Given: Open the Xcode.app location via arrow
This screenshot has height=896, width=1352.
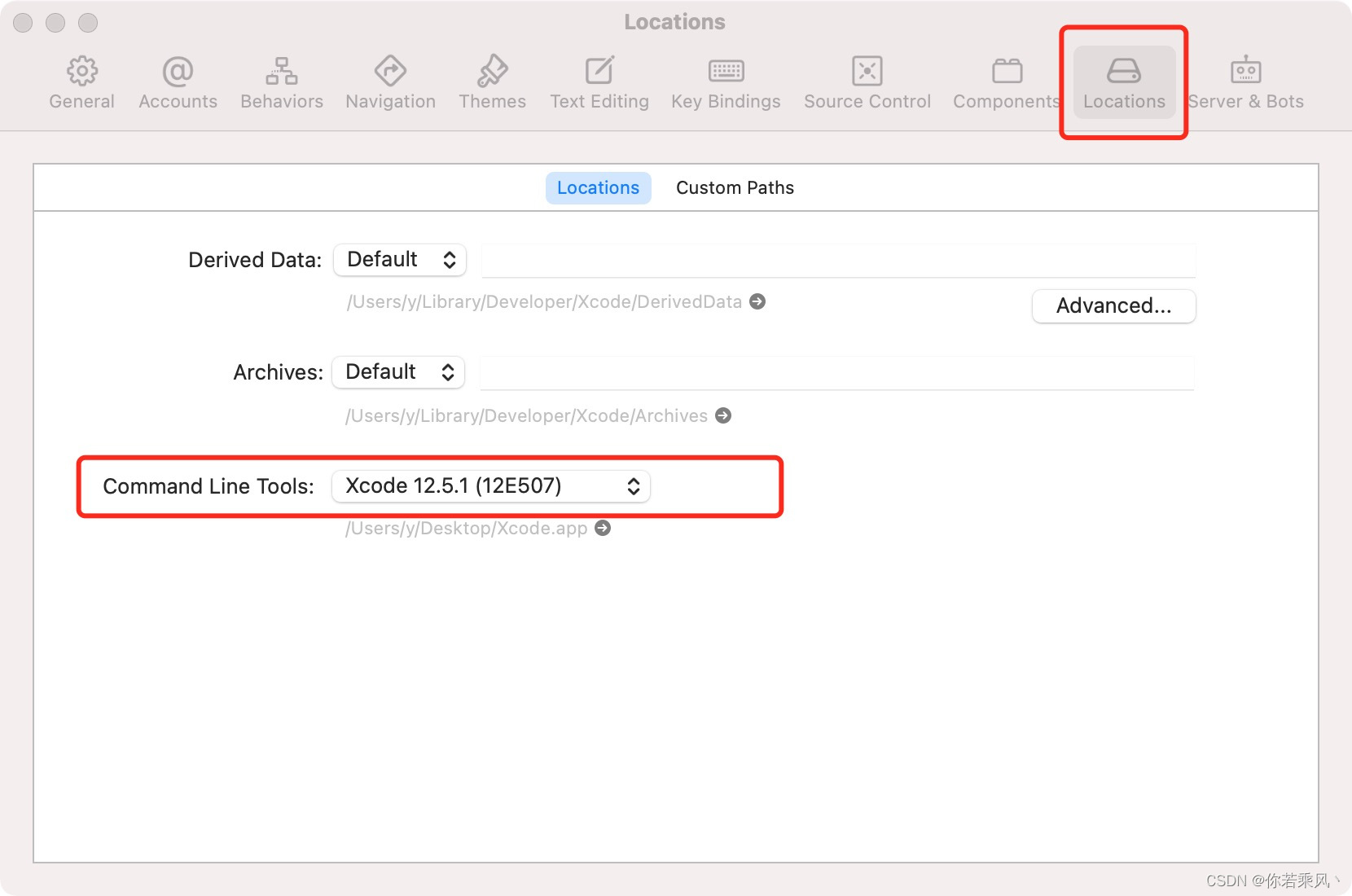Looking at the screenshot, I should pyautogui.click(x=603, y=528).
